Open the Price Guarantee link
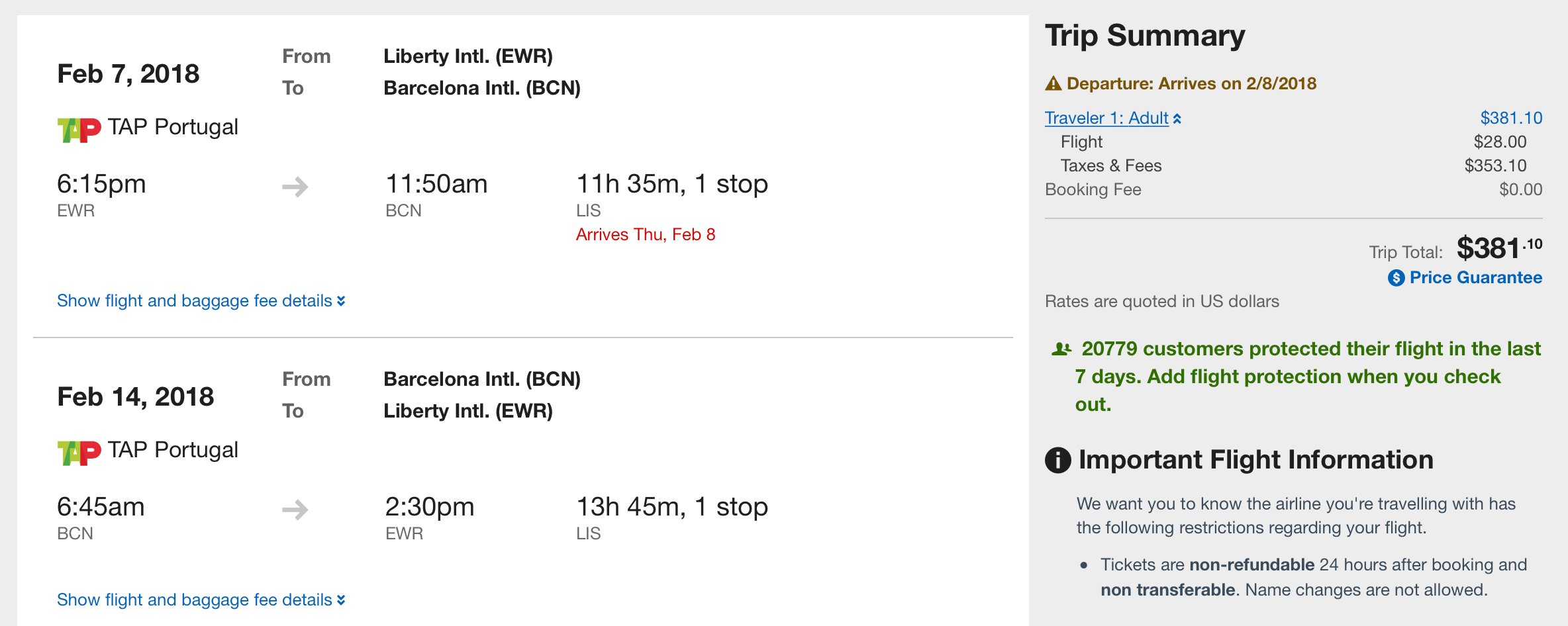 (x=1475, y=278)
